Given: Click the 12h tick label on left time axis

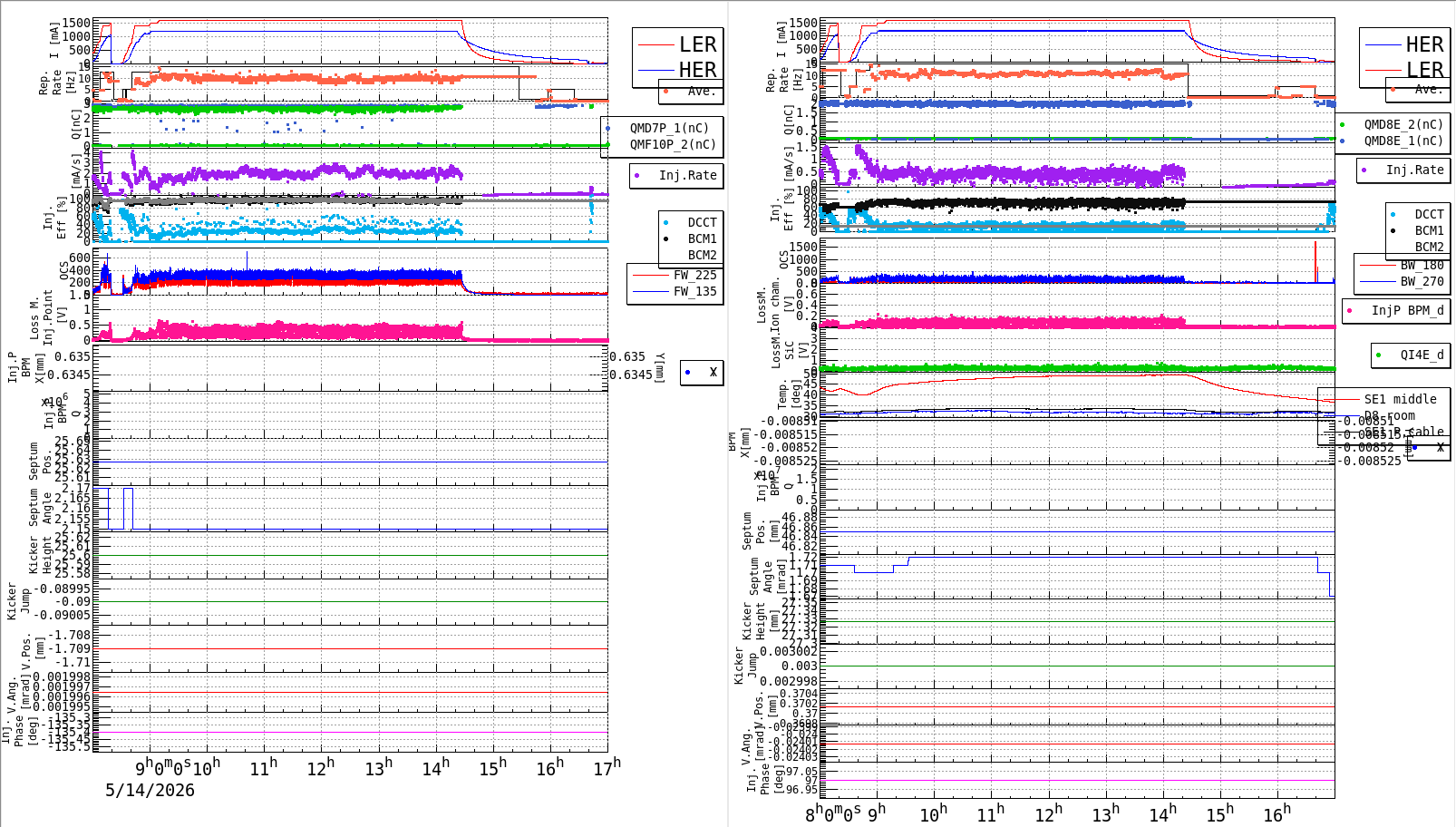Looking at the screenshot, I should (321, 768).
